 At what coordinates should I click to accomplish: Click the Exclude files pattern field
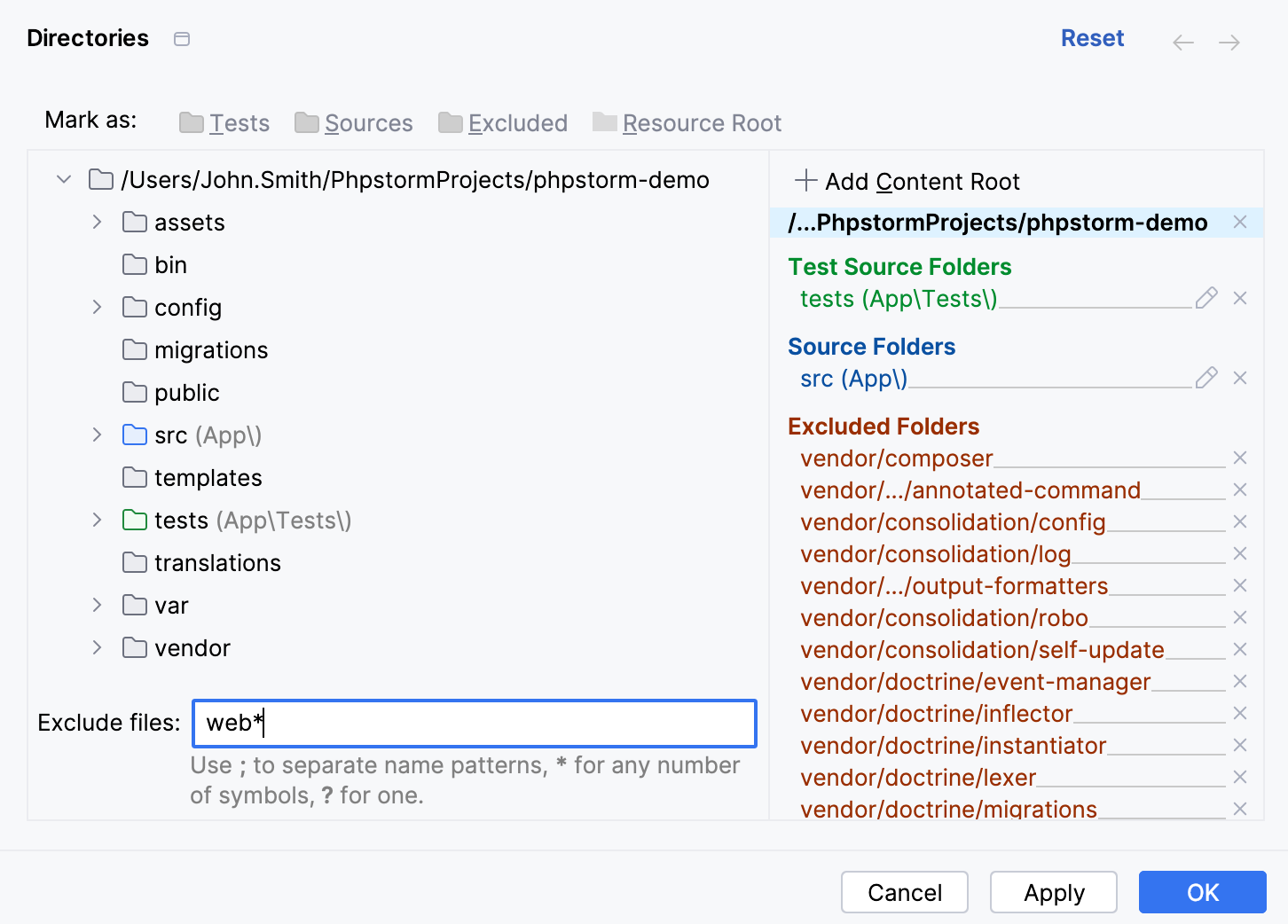coord(474,724)
